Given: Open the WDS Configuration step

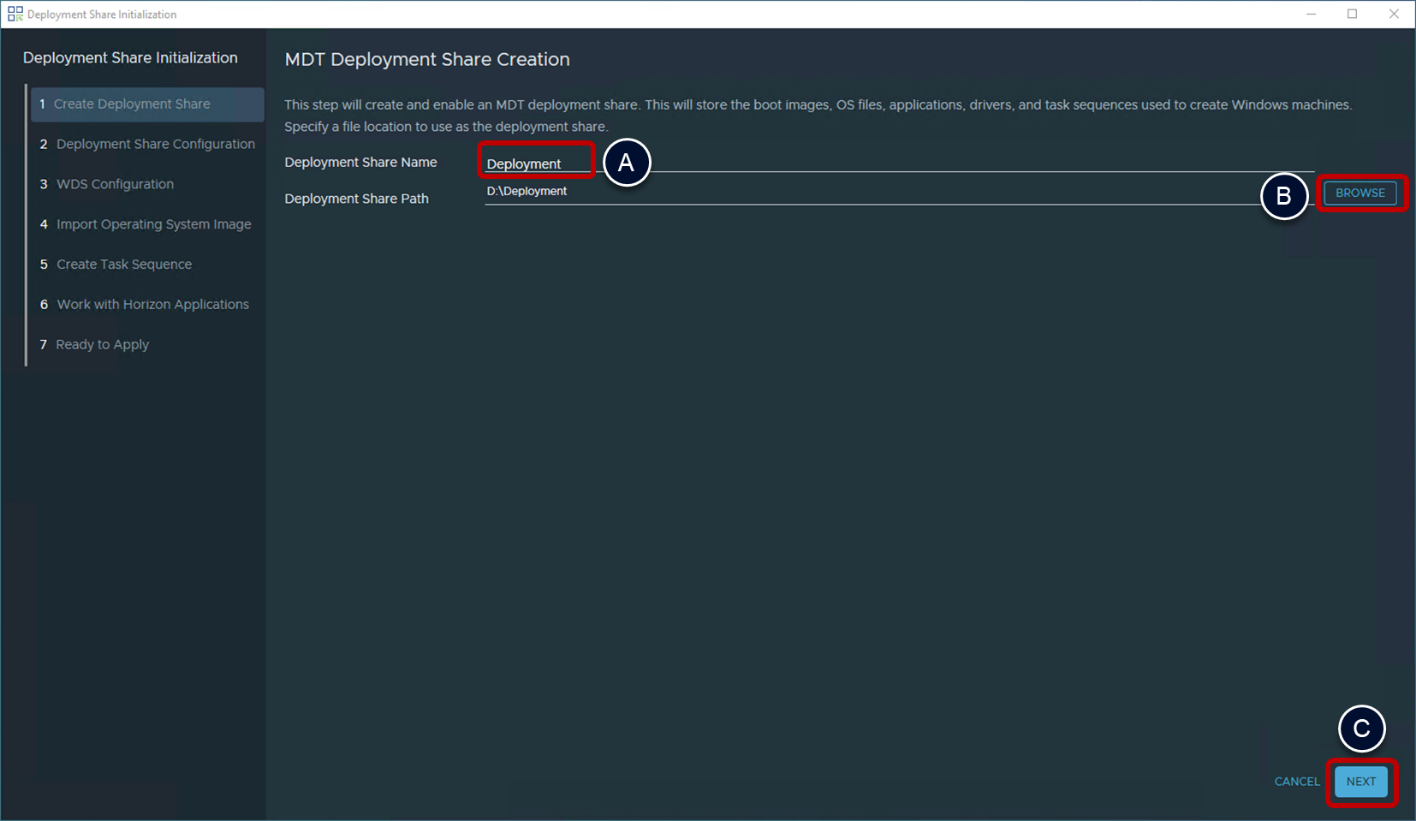Looking at the screenshot, I should 115,184.
